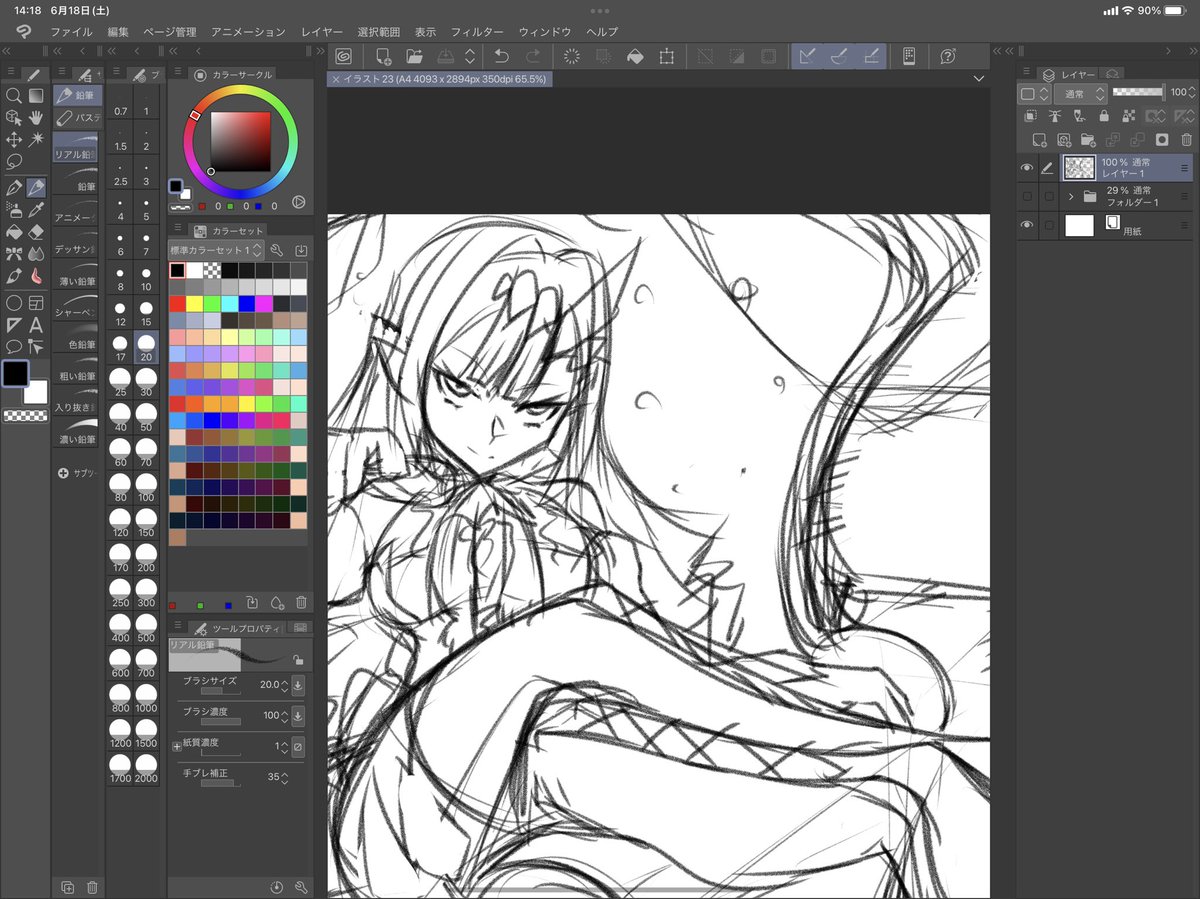Toggle visibility of the 用紙 layer
Image resolution: width=1200 pixels, height=899 pixels.
[x=1027, y=223]
